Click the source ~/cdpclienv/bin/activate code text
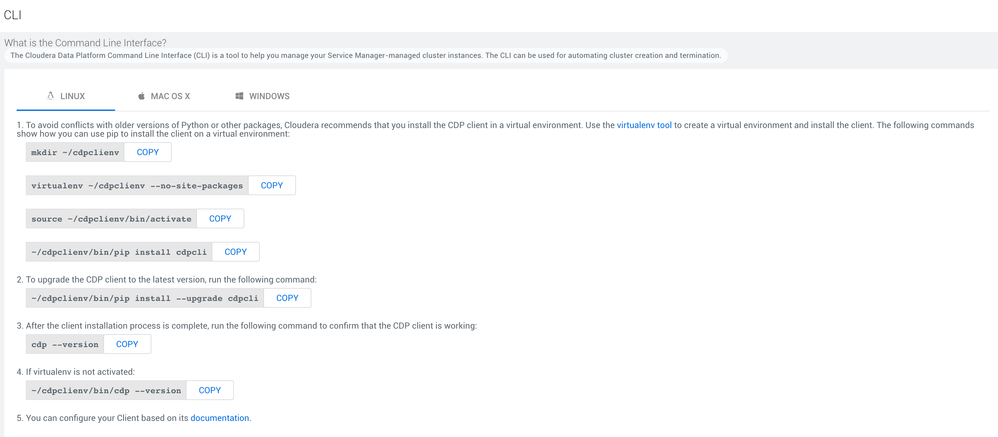 110,219
